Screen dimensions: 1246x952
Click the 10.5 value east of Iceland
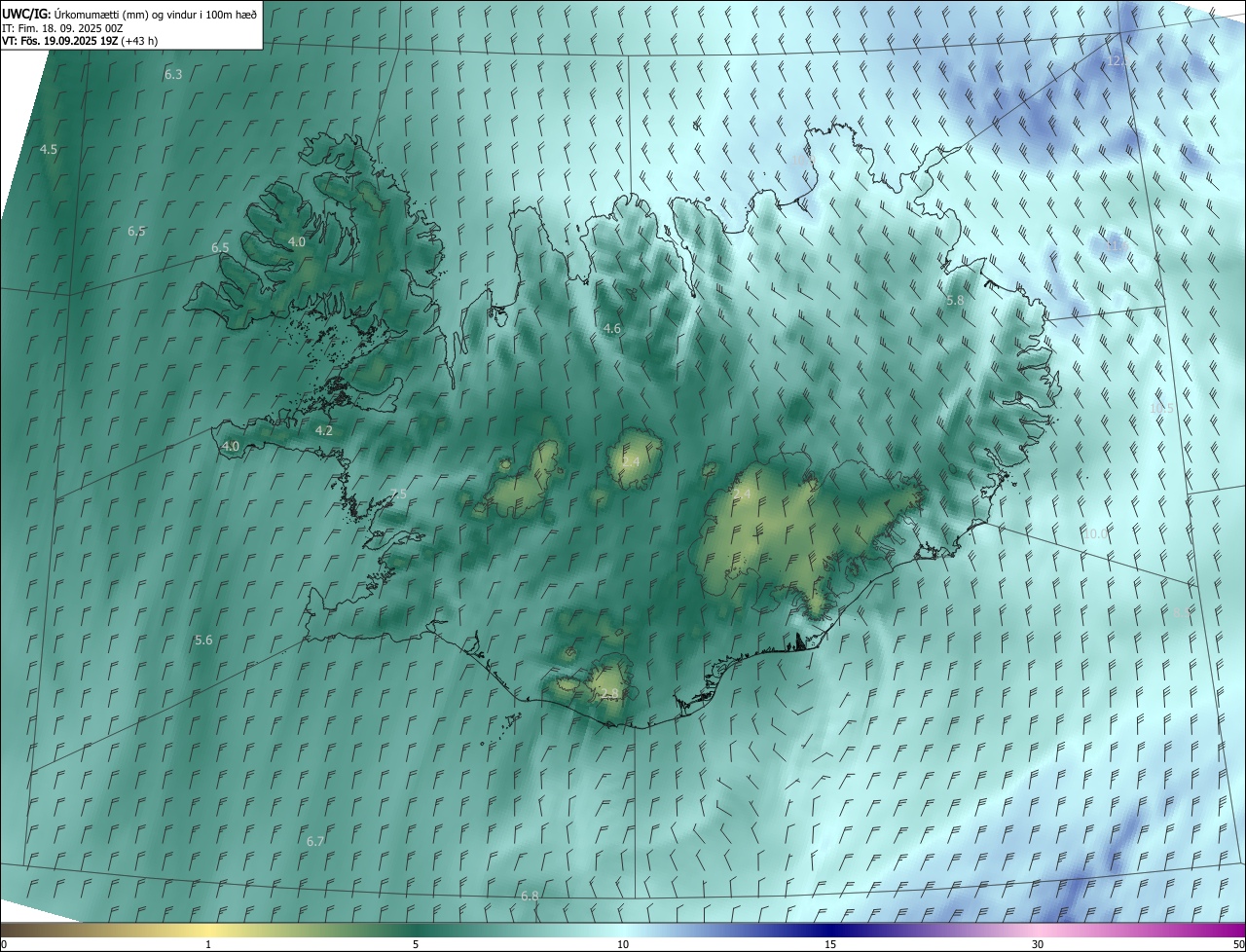point(1162,408)
